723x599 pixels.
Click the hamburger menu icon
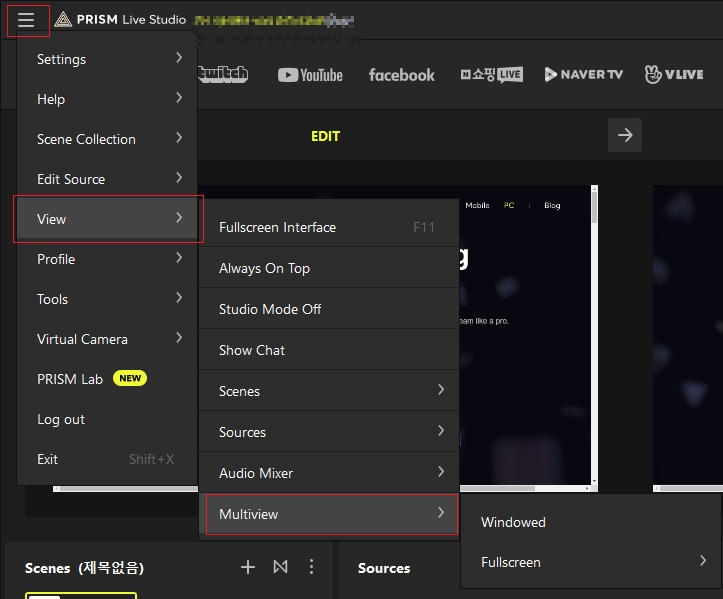coord(27,20)
